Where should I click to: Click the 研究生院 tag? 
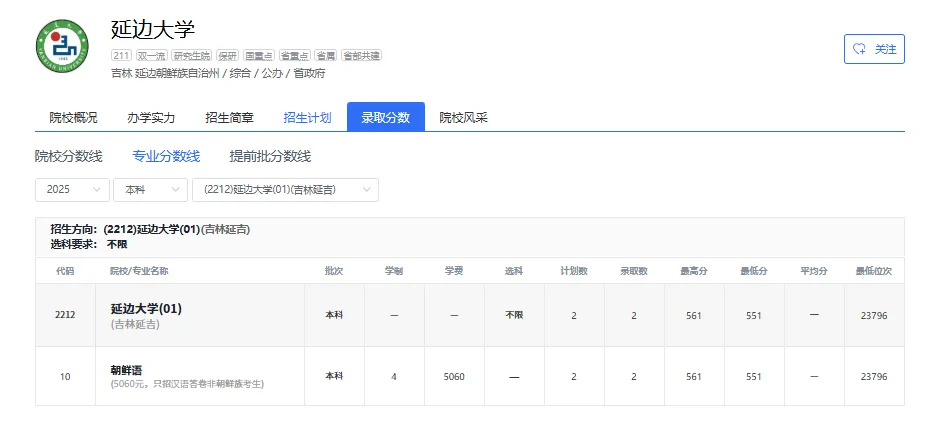tap(192, 55)
